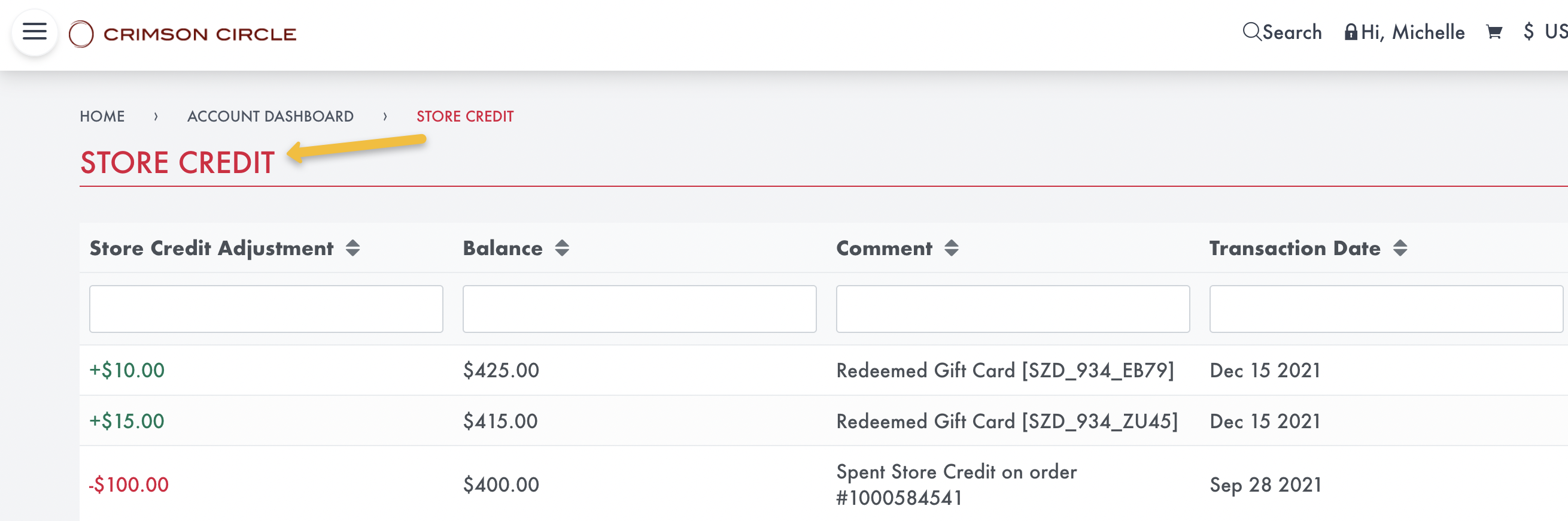
Task: Toggle sorting on the Comment column
Action: coord(952,248)
